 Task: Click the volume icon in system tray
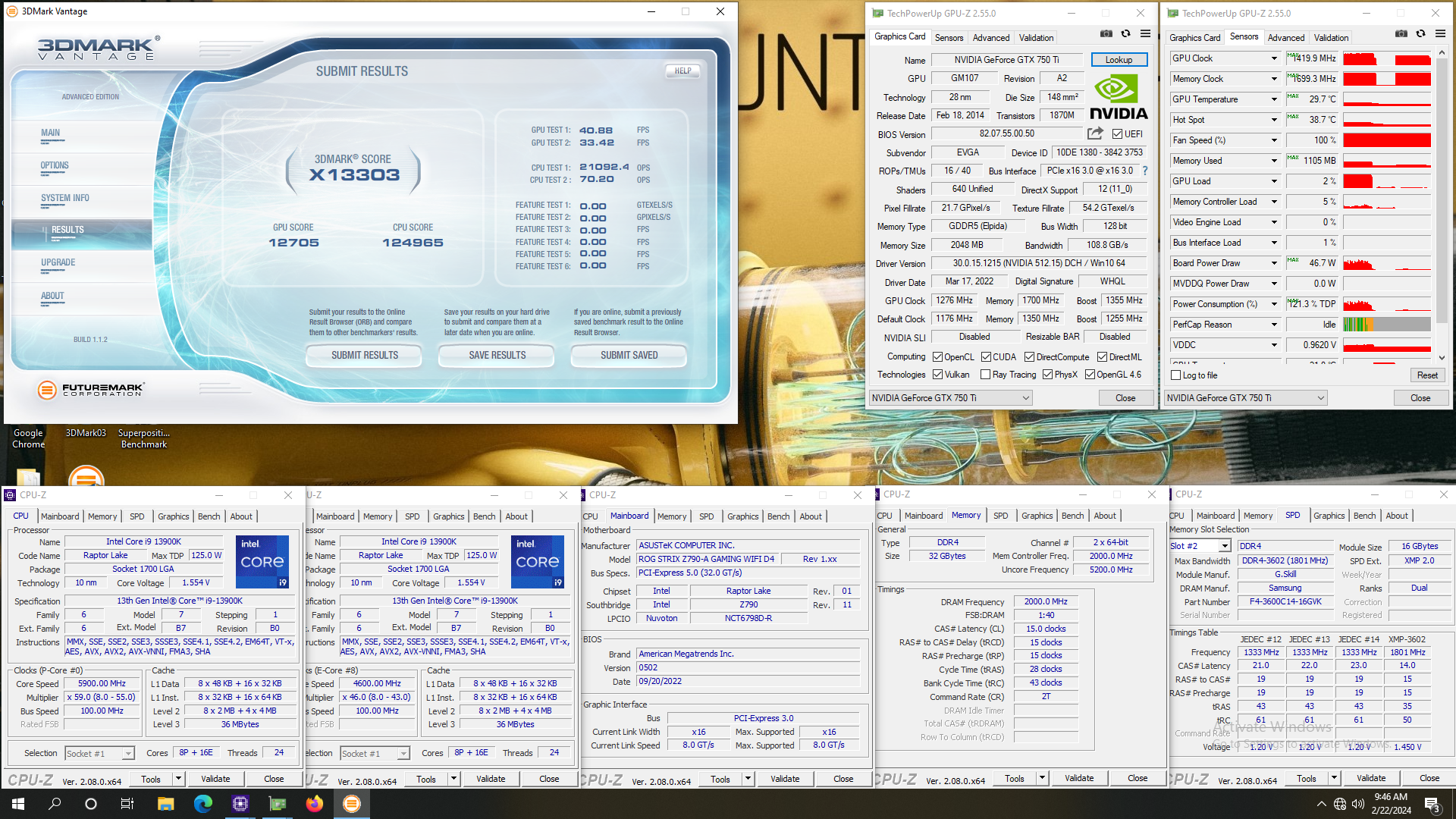point(1358,804)
